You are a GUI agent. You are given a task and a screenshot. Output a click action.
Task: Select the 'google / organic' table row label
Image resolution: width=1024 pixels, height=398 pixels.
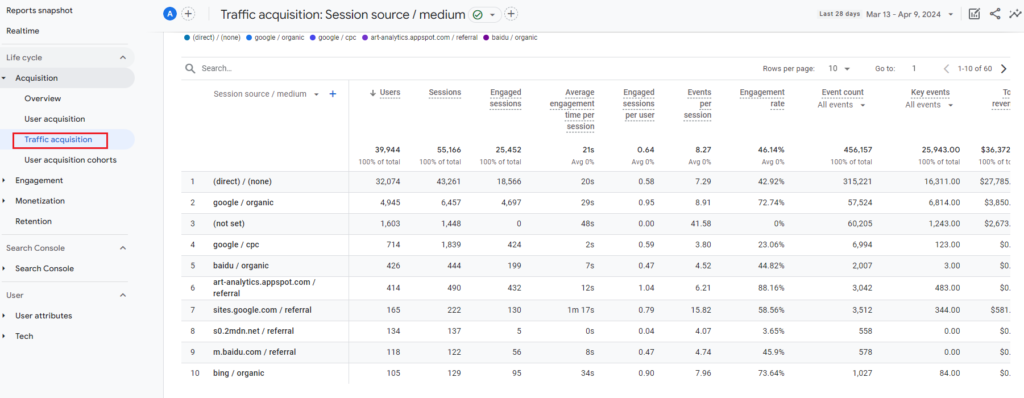click(243, 203)
